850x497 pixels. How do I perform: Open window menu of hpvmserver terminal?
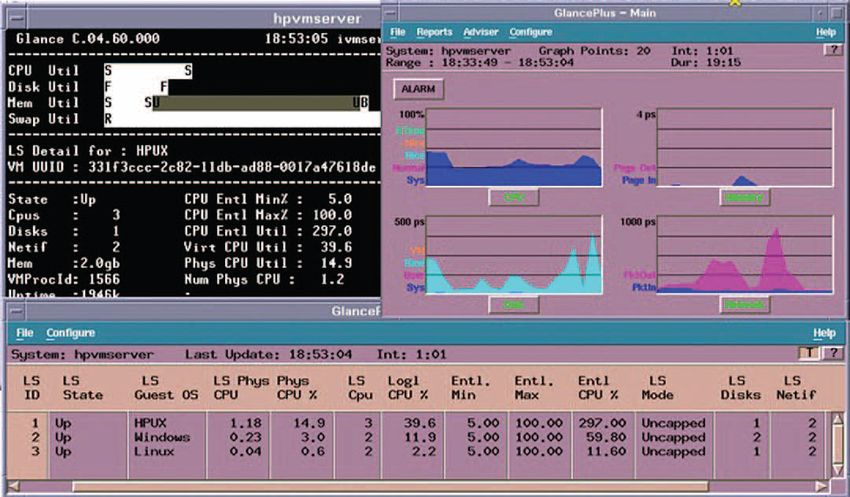pos(17,18)
